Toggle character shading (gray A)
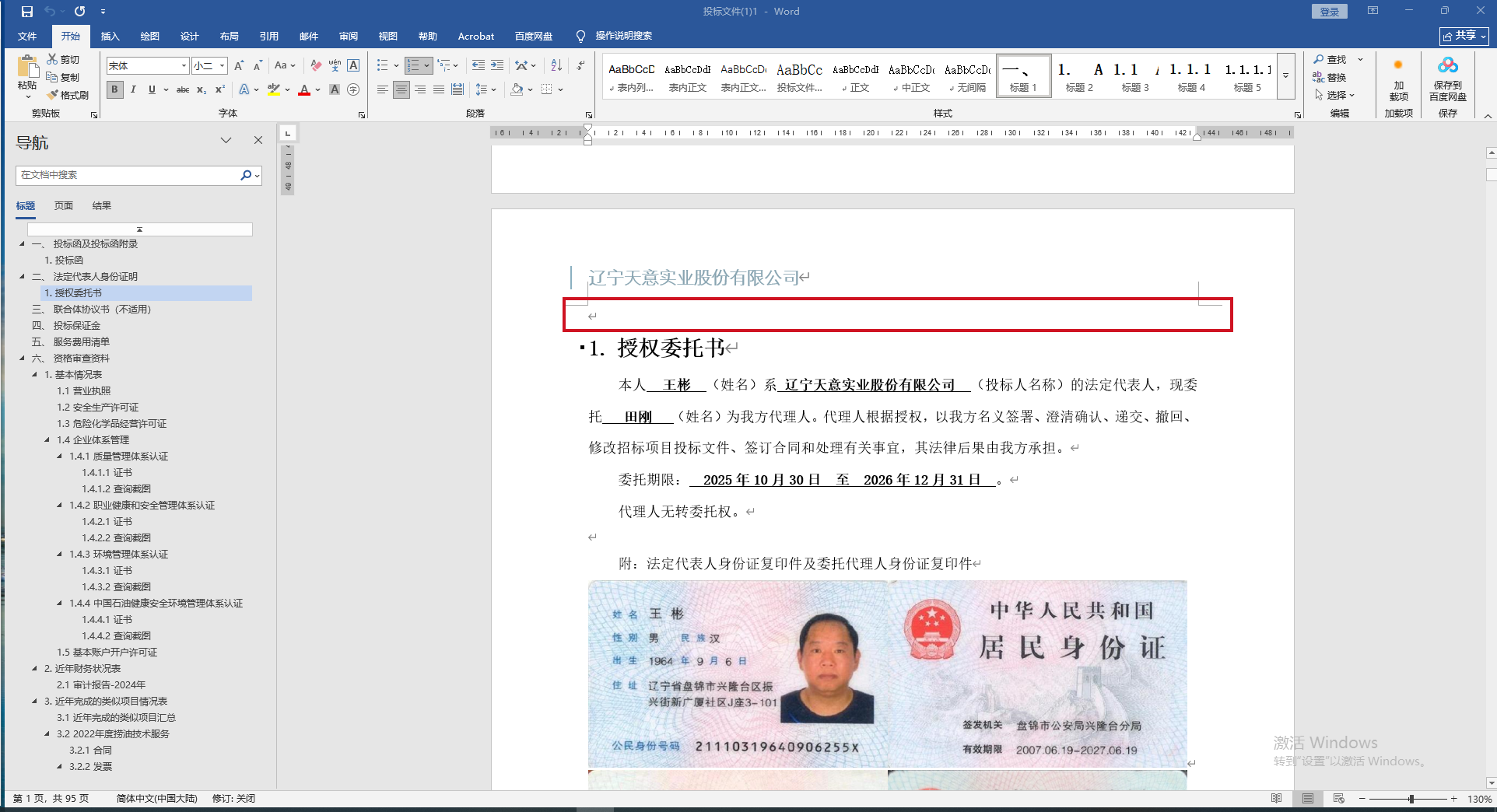This screenshot has height=812, width=1497. 335,90
